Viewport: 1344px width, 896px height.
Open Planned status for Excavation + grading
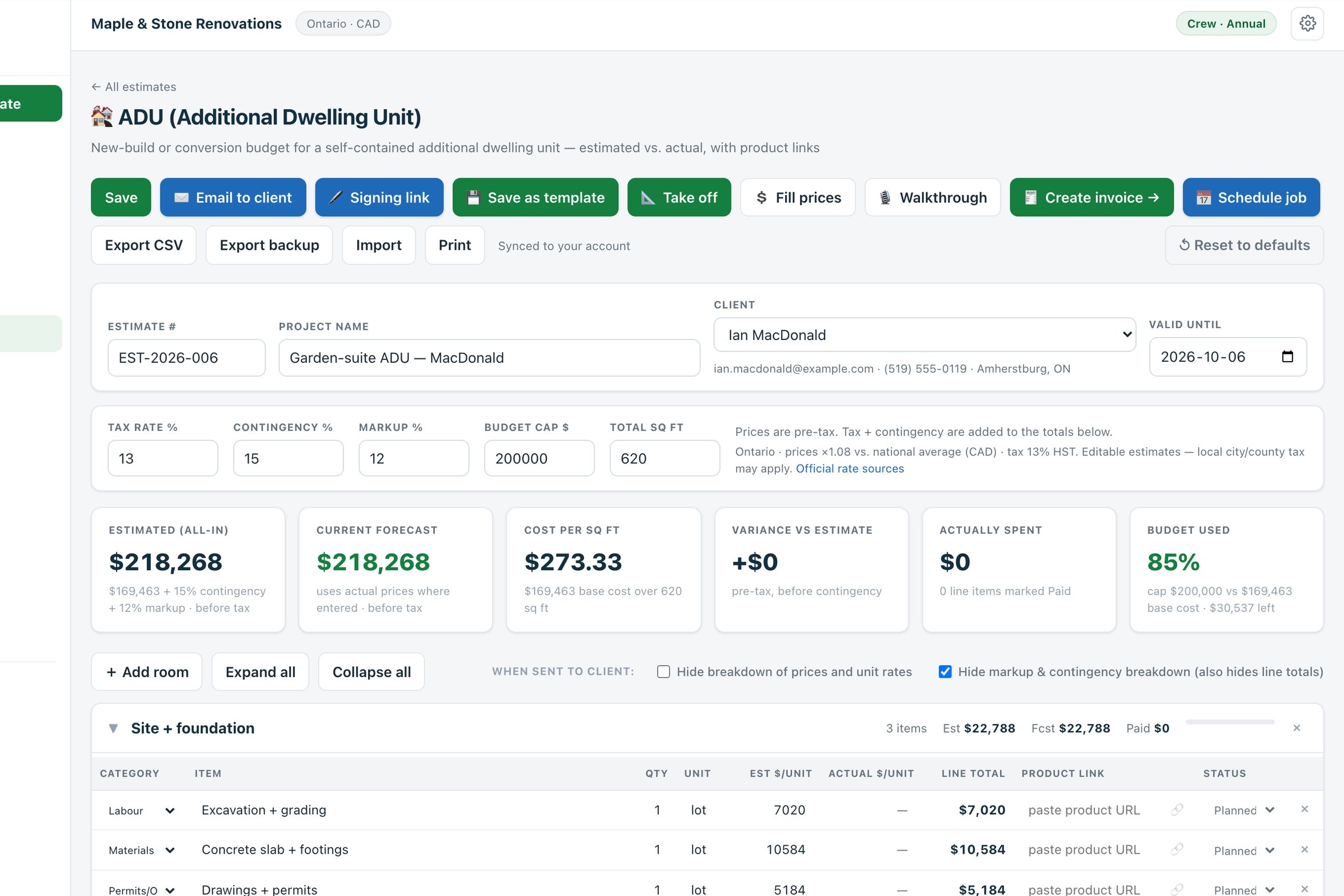coord(1243,810)
